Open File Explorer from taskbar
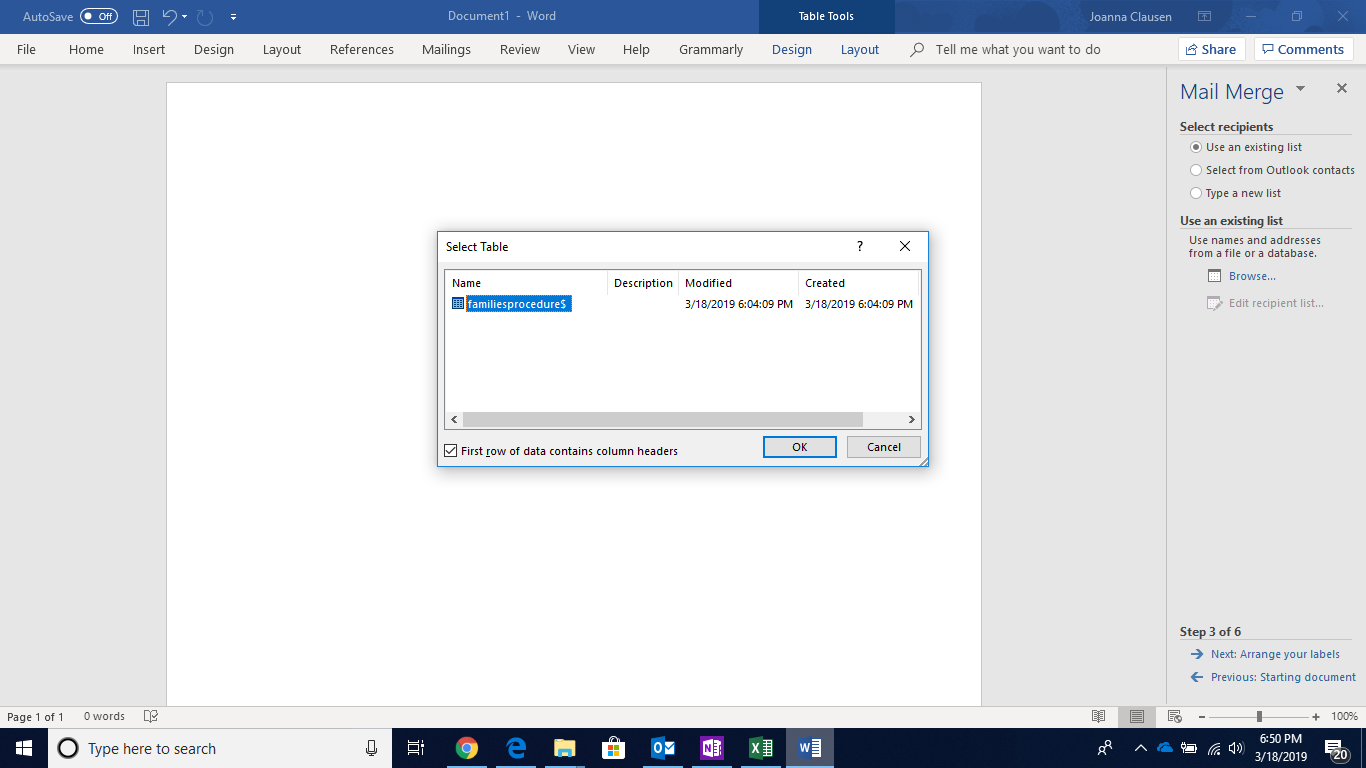This screenshot has height=768, width=1366. click(x=565, y=748)
